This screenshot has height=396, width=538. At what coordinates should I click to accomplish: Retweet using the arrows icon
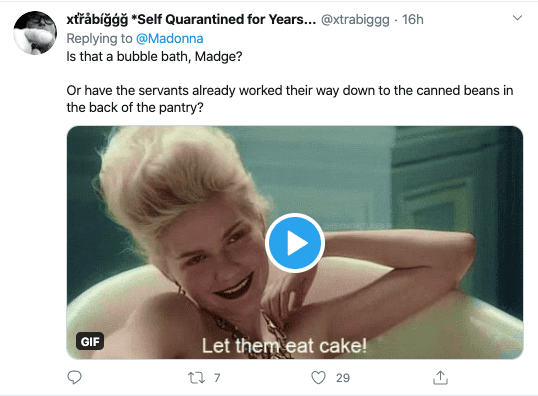[x=196, y=378]
